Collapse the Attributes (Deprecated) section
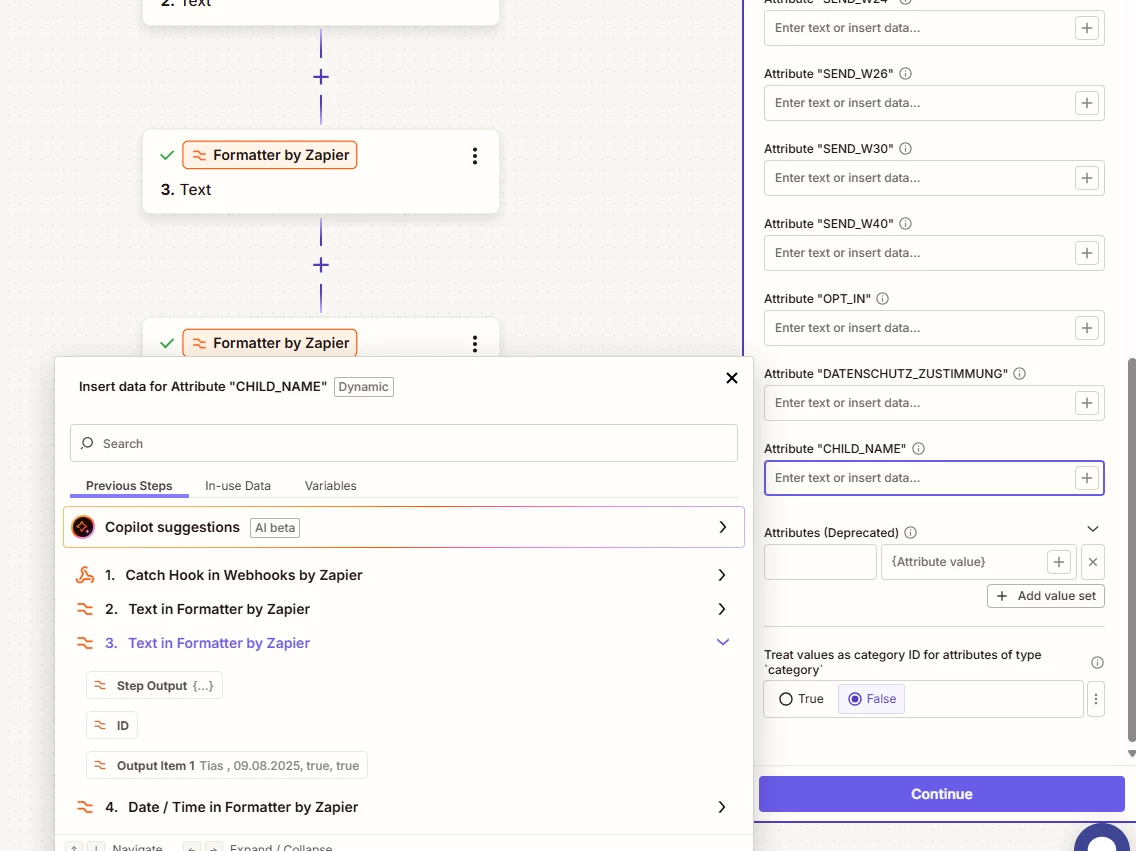Screen dimensions: 1136x851 (x=1093, y=529)
